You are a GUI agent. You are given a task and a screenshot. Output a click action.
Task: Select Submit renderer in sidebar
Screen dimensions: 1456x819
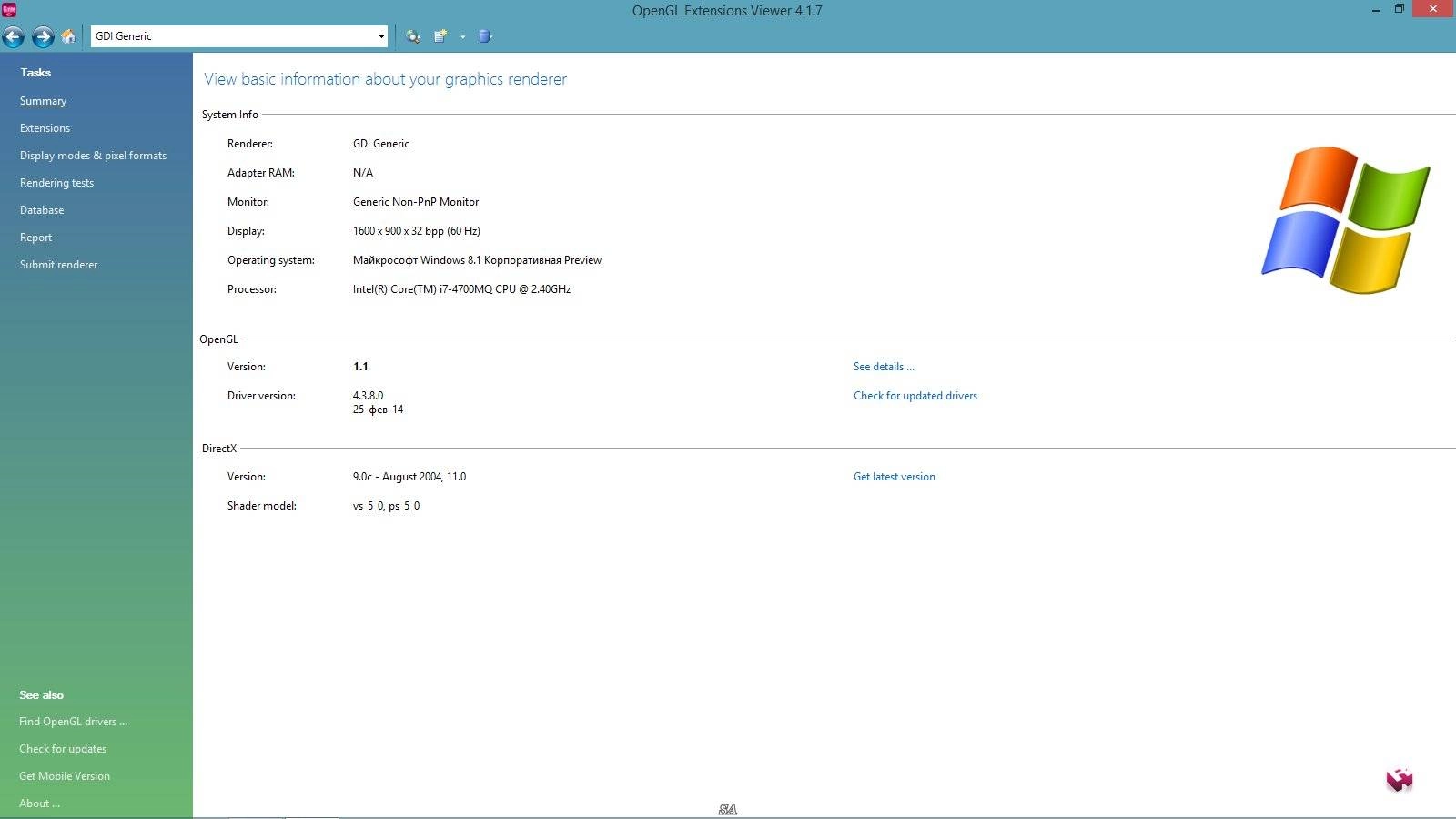click(58, 265)
